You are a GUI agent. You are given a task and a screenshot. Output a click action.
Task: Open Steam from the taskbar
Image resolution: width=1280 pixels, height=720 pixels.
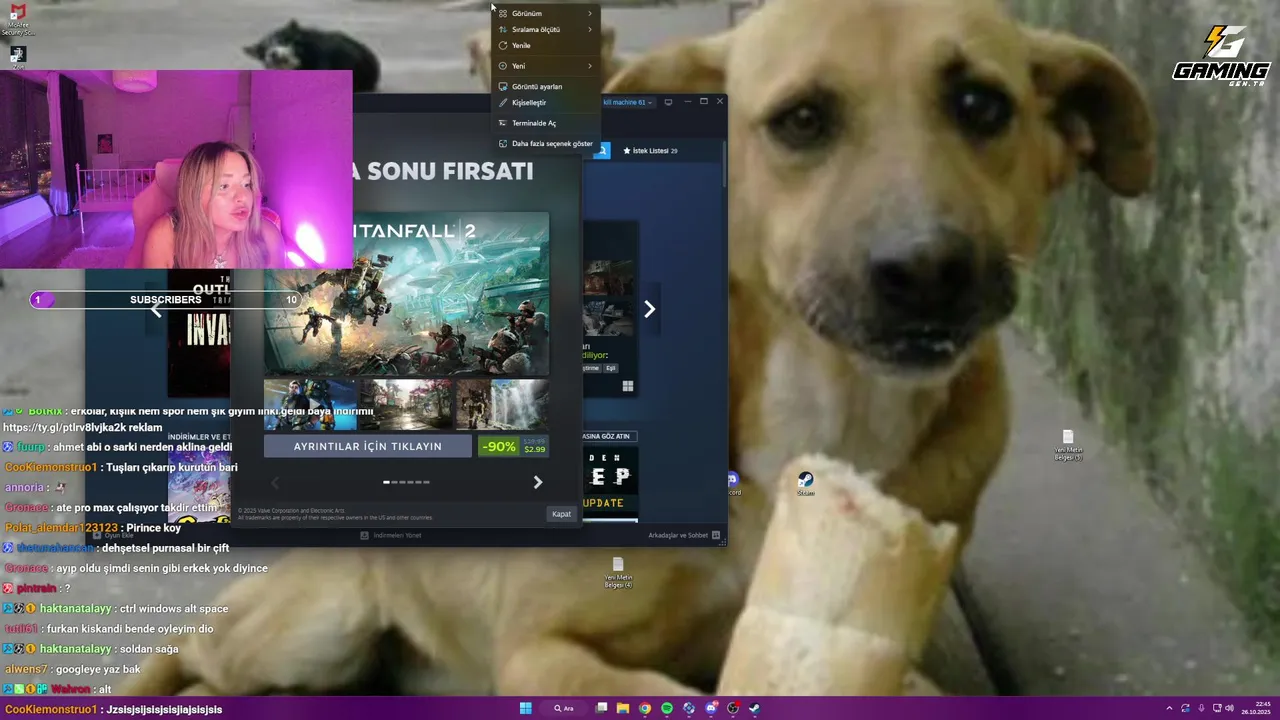pos(755,708)
